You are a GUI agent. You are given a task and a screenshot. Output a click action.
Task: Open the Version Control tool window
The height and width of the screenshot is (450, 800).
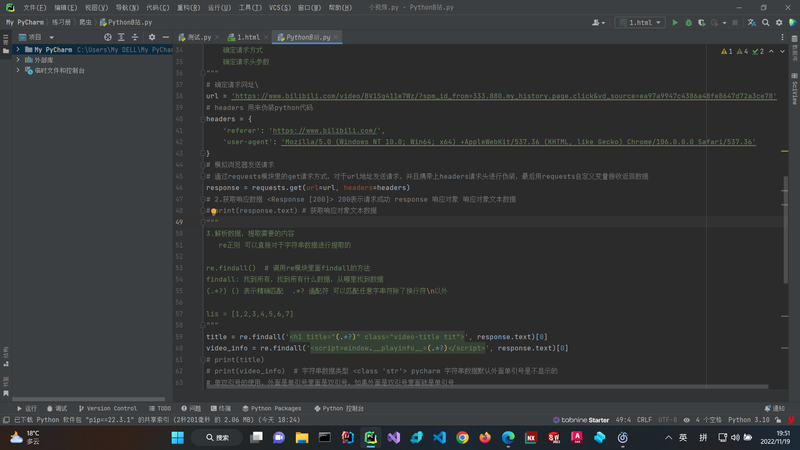108,409
